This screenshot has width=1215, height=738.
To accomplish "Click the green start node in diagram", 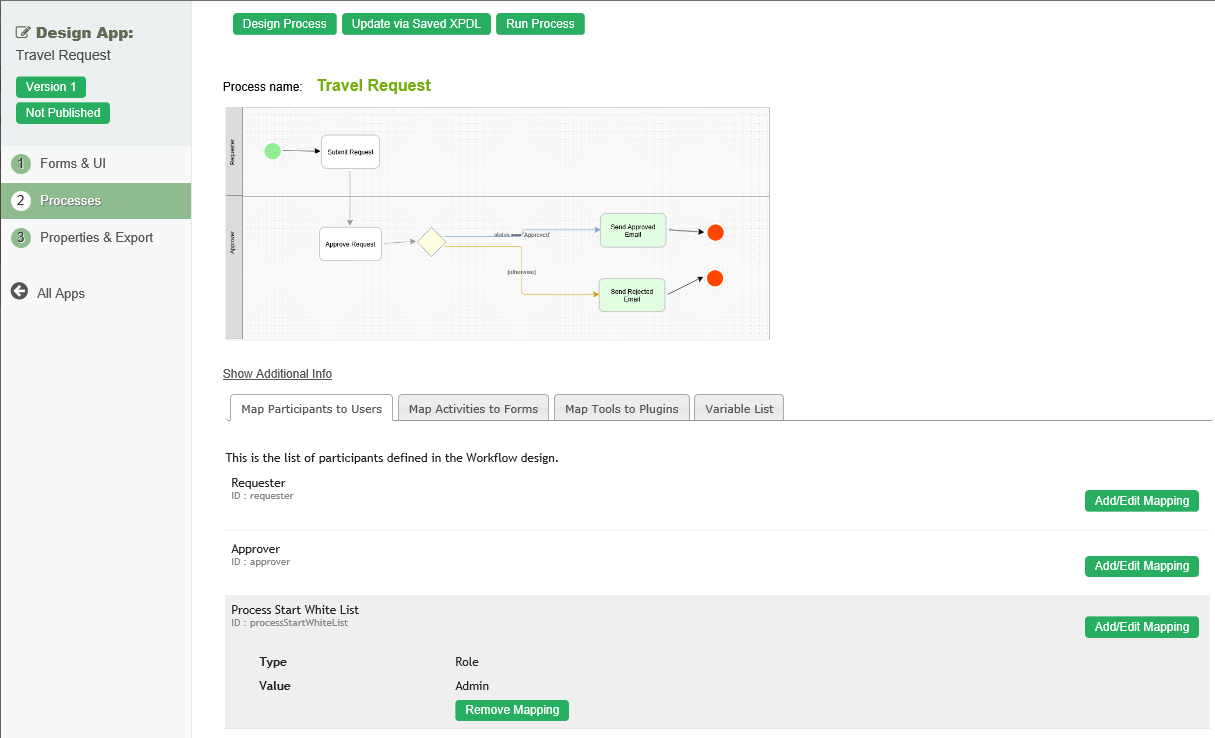I will click(x=272, y=151).
